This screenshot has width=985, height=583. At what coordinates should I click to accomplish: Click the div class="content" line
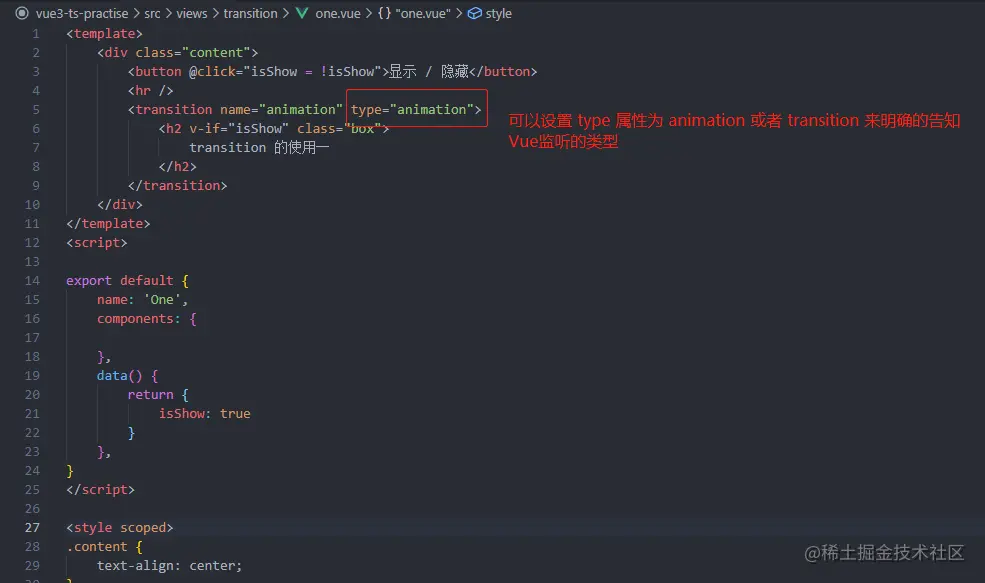pyautogui.click(x=177, y=53)
